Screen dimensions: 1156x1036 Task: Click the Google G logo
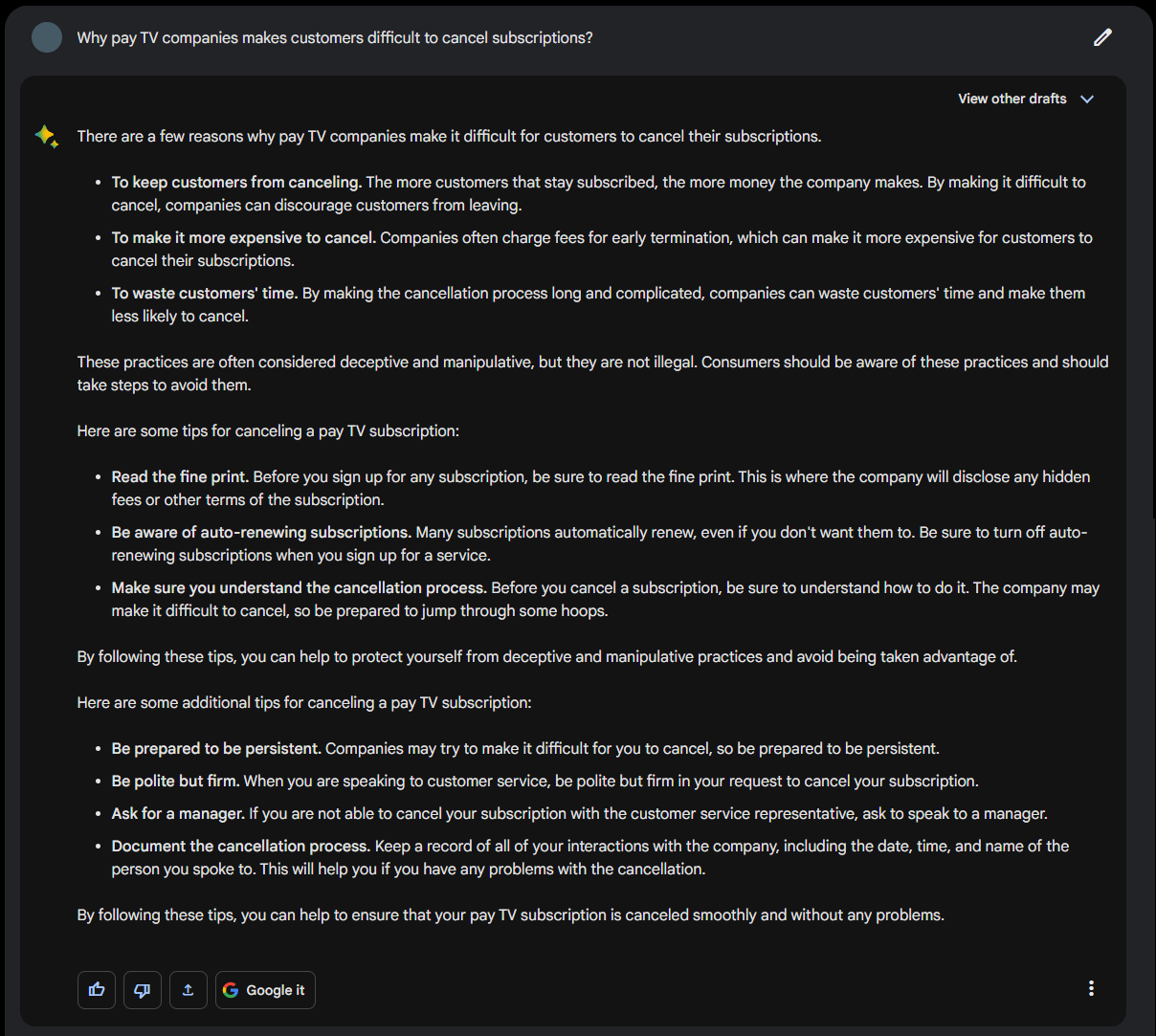[x=231, y=990]
